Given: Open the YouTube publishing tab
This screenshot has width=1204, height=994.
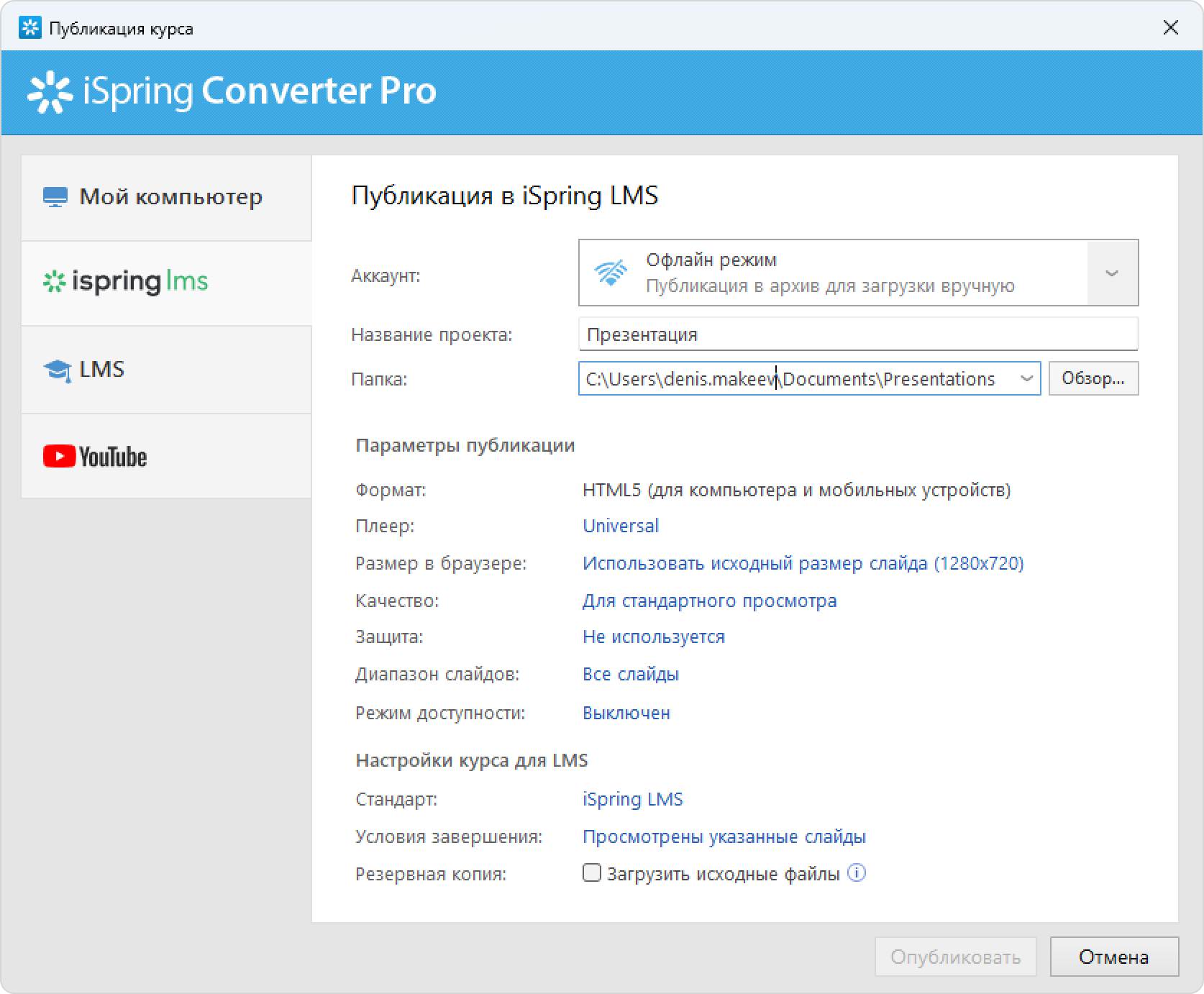Looking at the screenshot, I should coord(166,456).
